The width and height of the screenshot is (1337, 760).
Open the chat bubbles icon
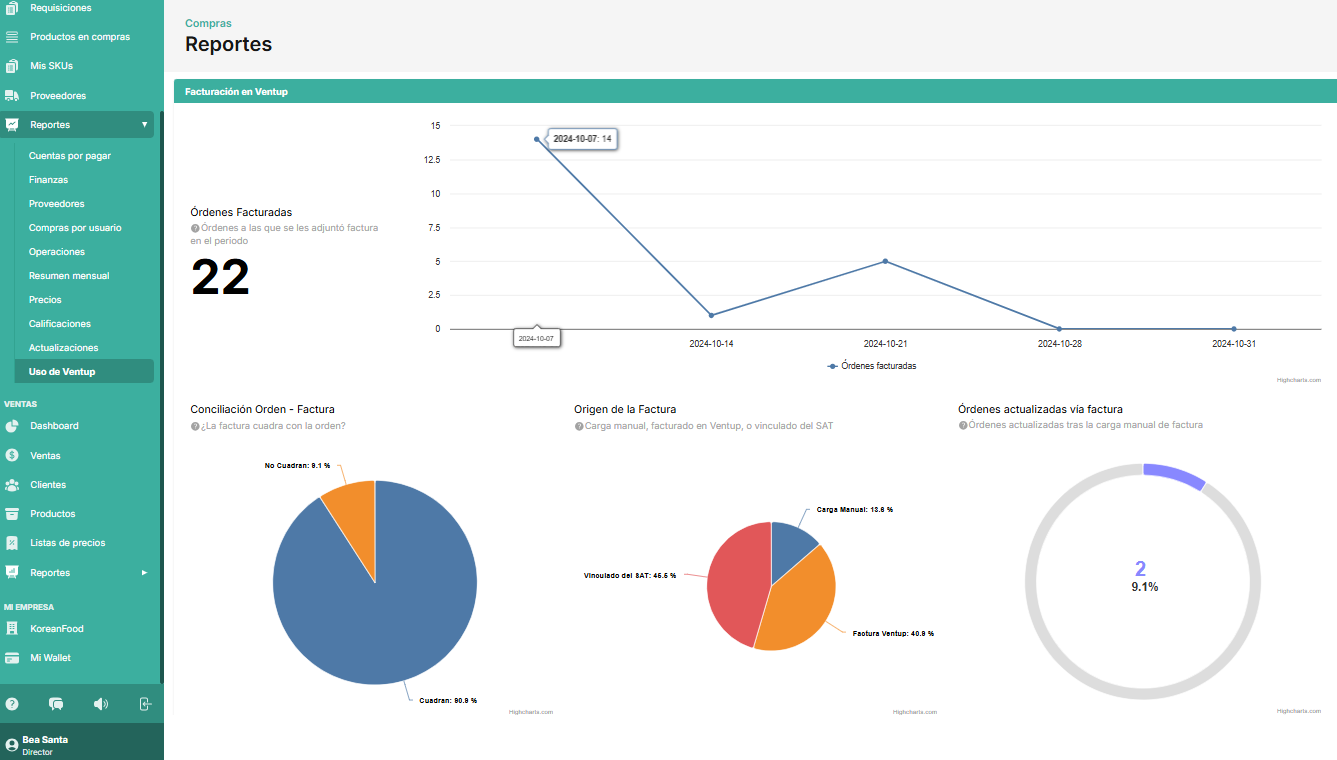pos(56,704)
